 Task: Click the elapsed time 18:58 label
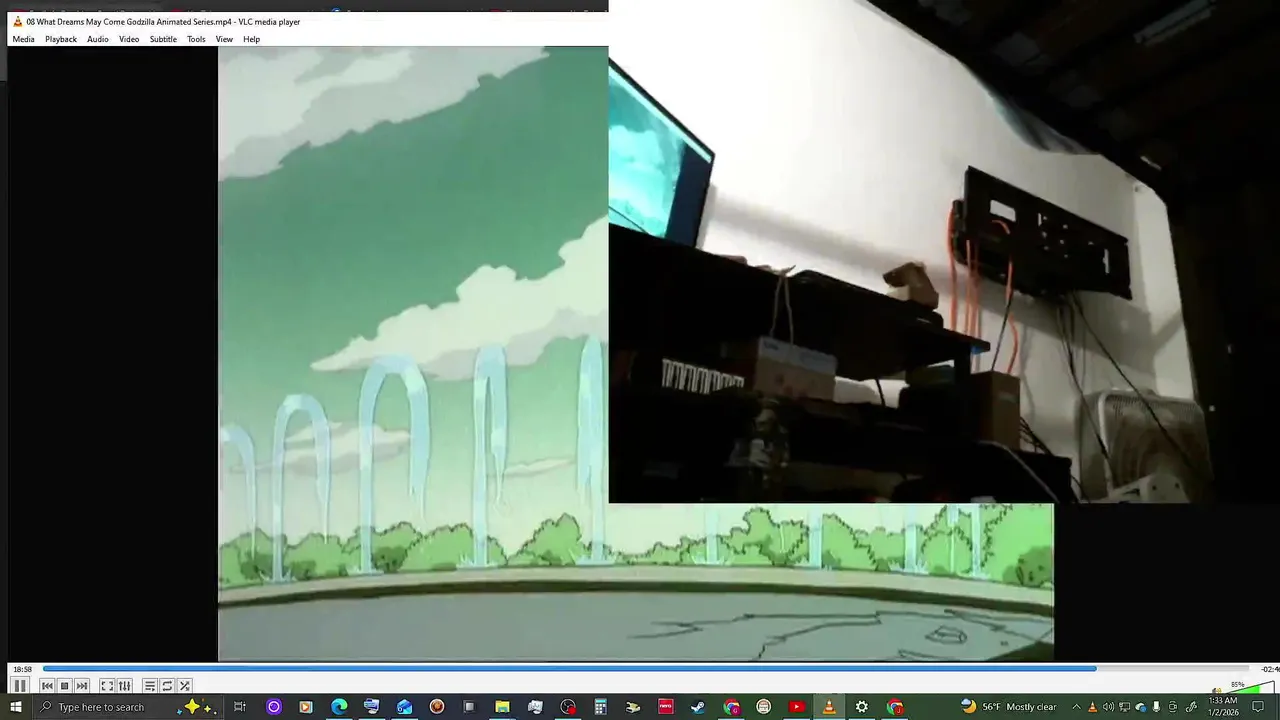tap(22, 669)
